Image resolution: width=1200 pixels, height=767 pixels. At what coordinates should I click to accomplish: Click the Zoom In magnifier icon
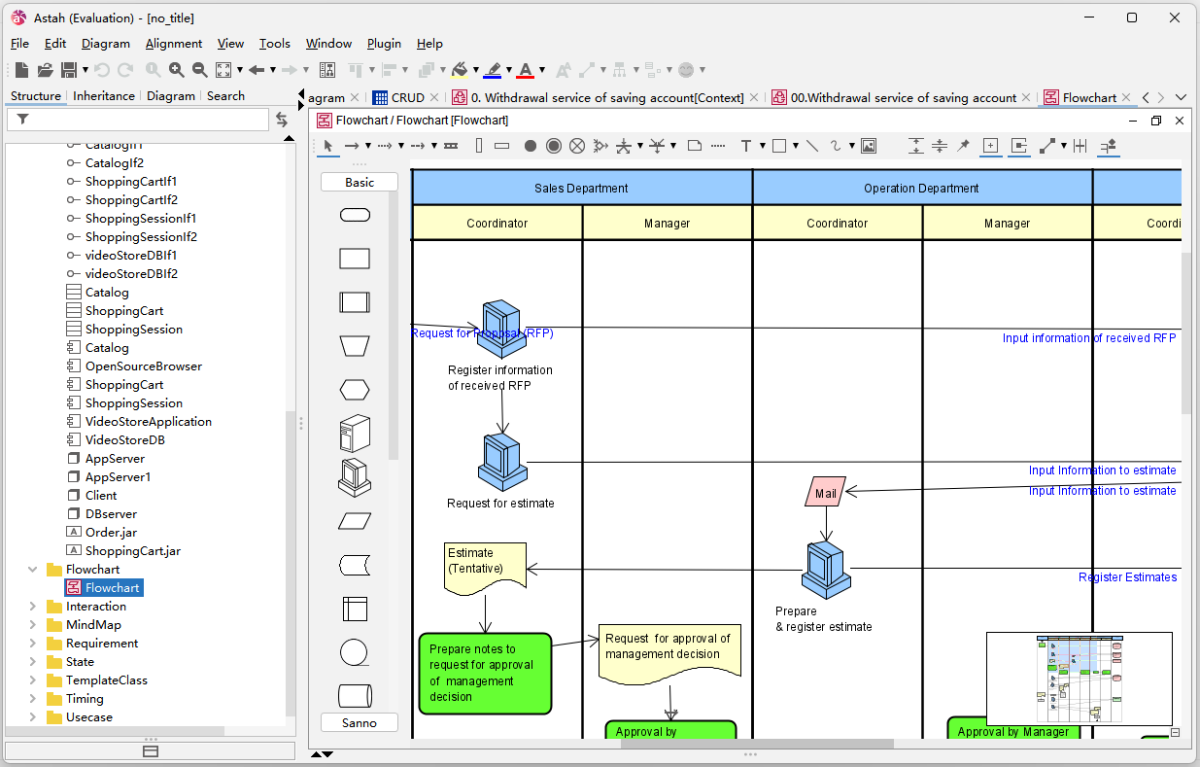(176, 70)
